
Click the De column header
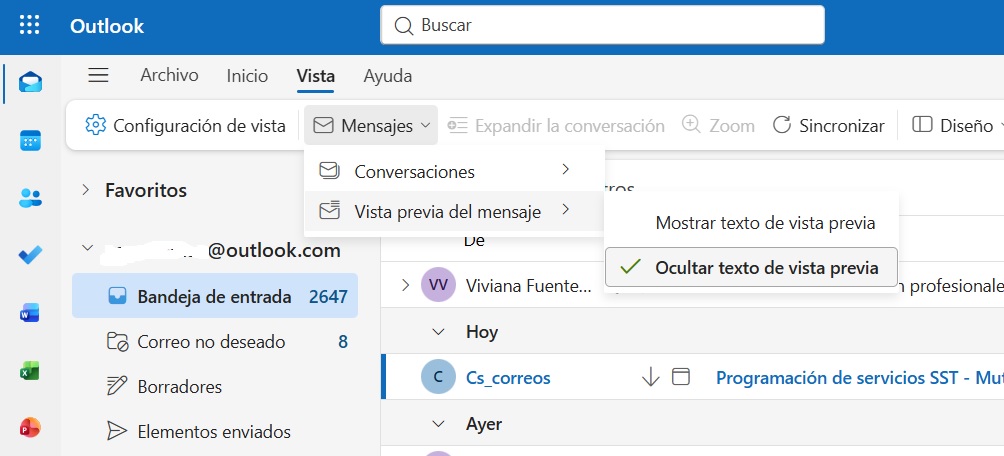click(x=474, y=241)
